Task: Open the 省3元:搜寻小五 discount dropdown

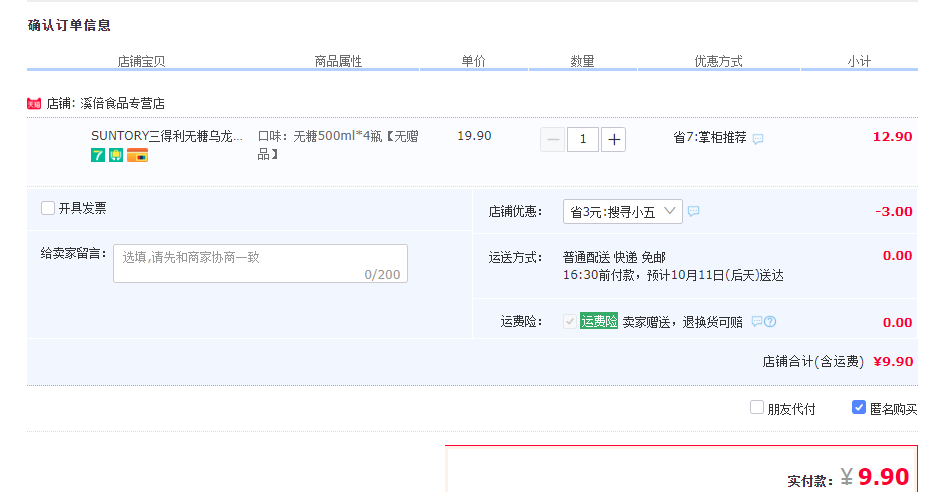Action: (x=622, y=211)
